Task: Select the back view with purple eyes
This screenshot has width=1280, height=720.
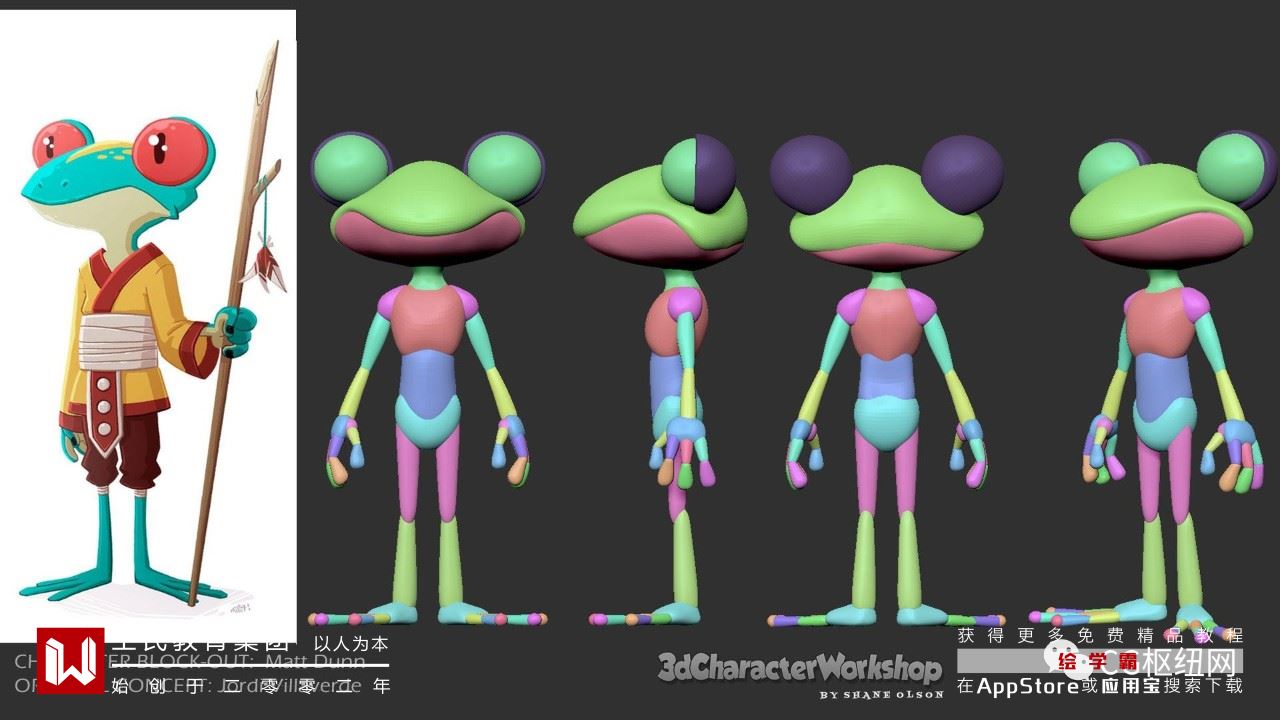Action: (x=885, y=381)
